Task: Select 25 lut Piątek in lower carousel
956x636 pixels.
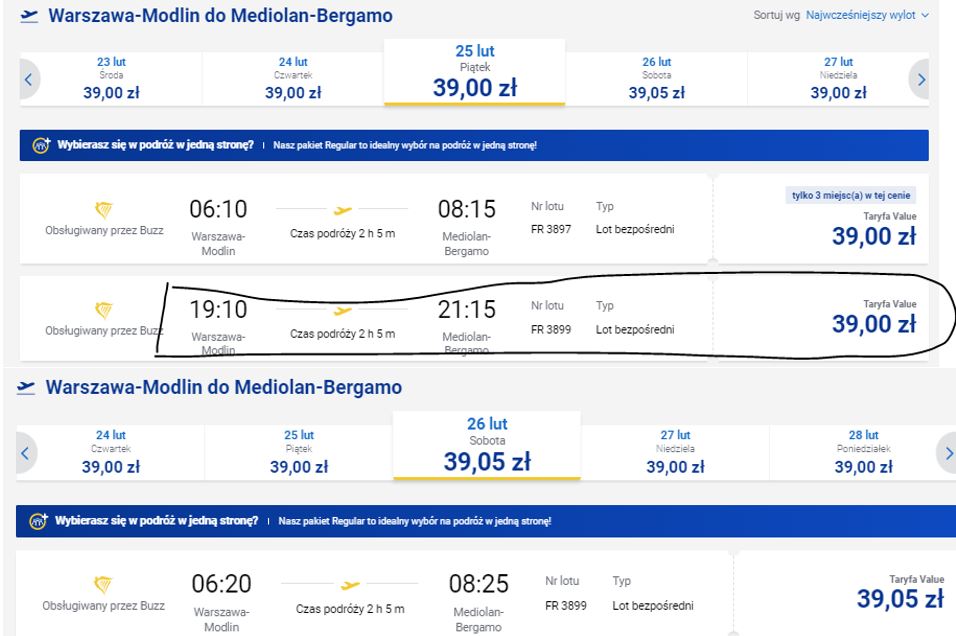Action: pyautogui.click(x=299, y=453)
